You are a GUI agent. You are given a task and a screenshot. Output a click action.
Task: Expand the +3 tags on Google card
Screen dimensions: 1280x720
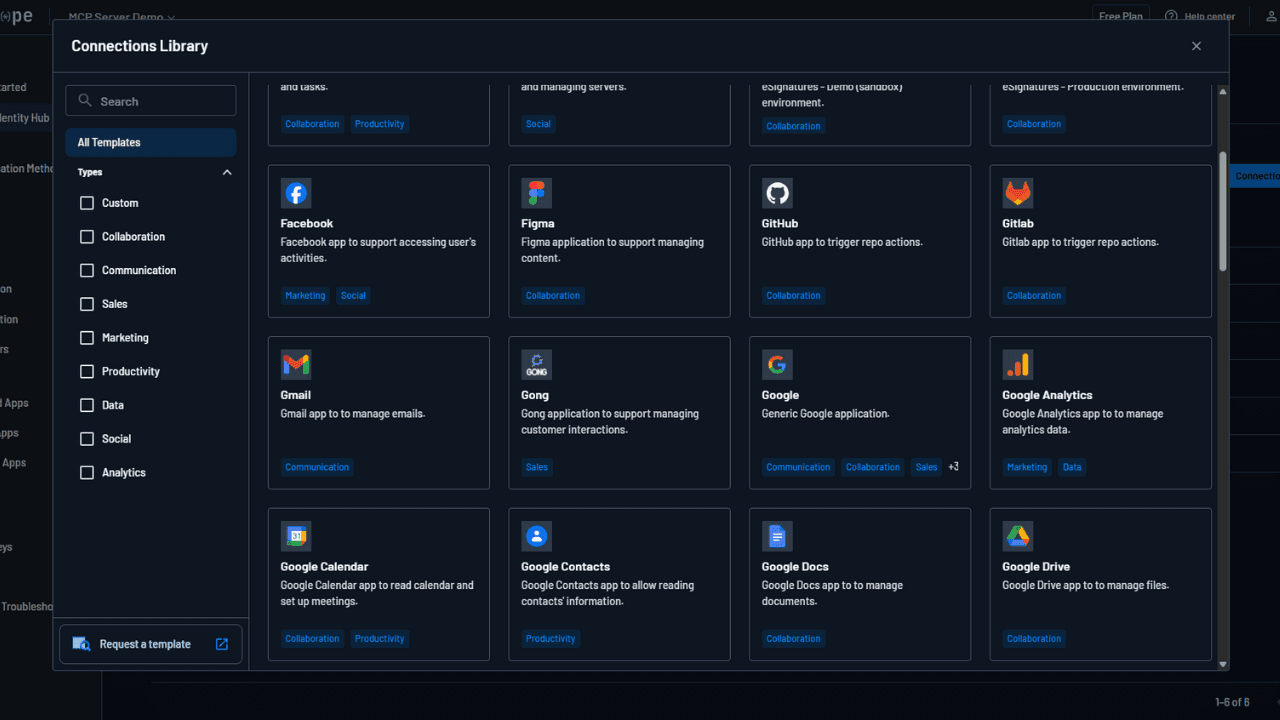(953, 466)
